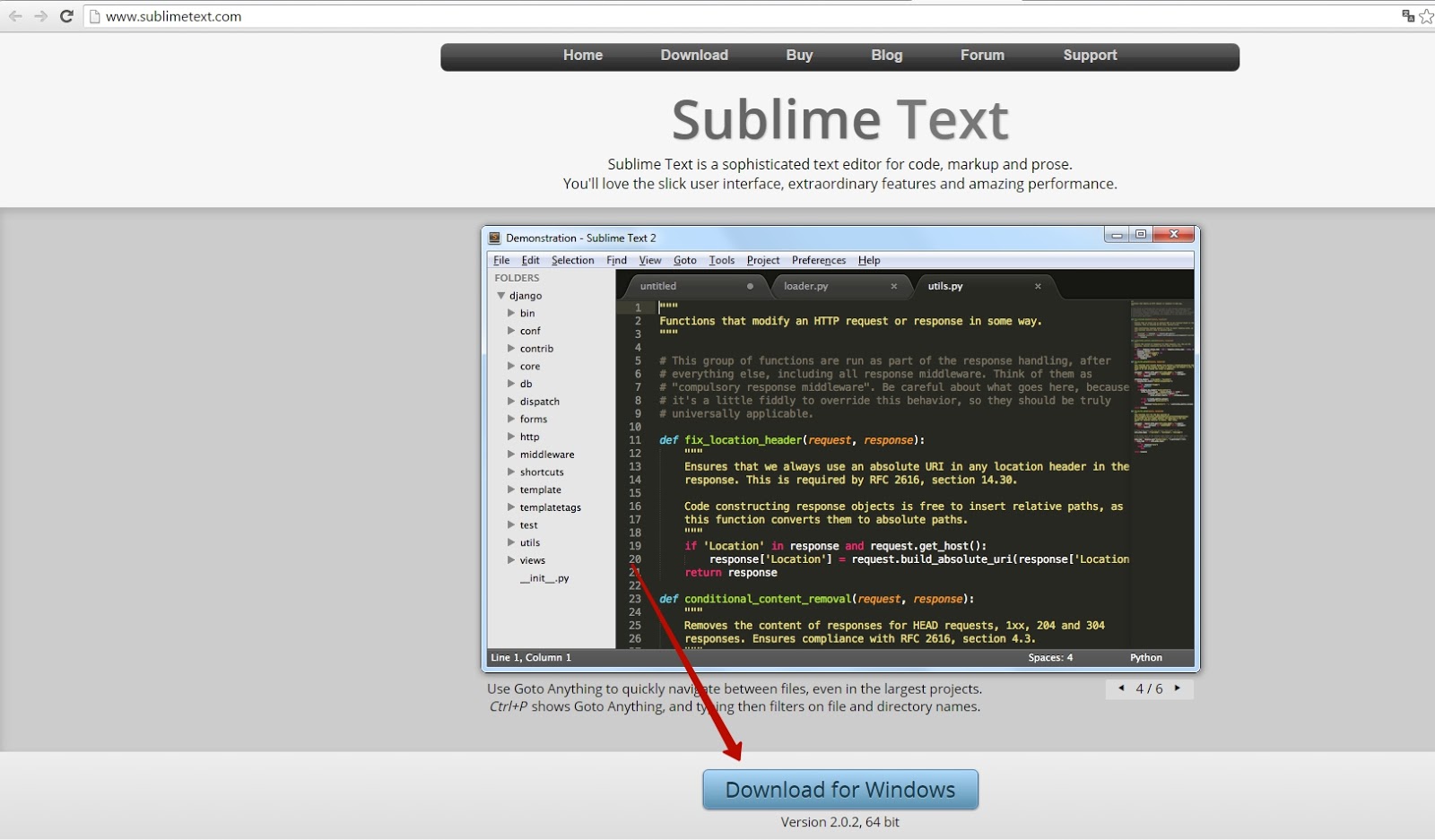Reload the page with refresh icon
1435x840 pixels.
[x=66, y=16]
